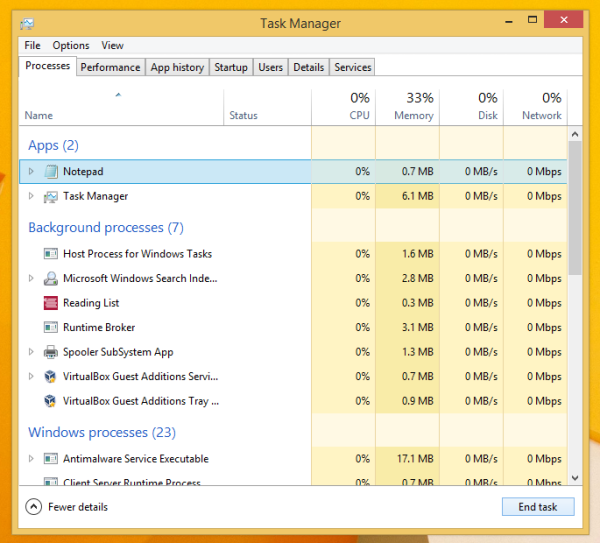Click the 0.3 MB memory value

pos(417,303)
